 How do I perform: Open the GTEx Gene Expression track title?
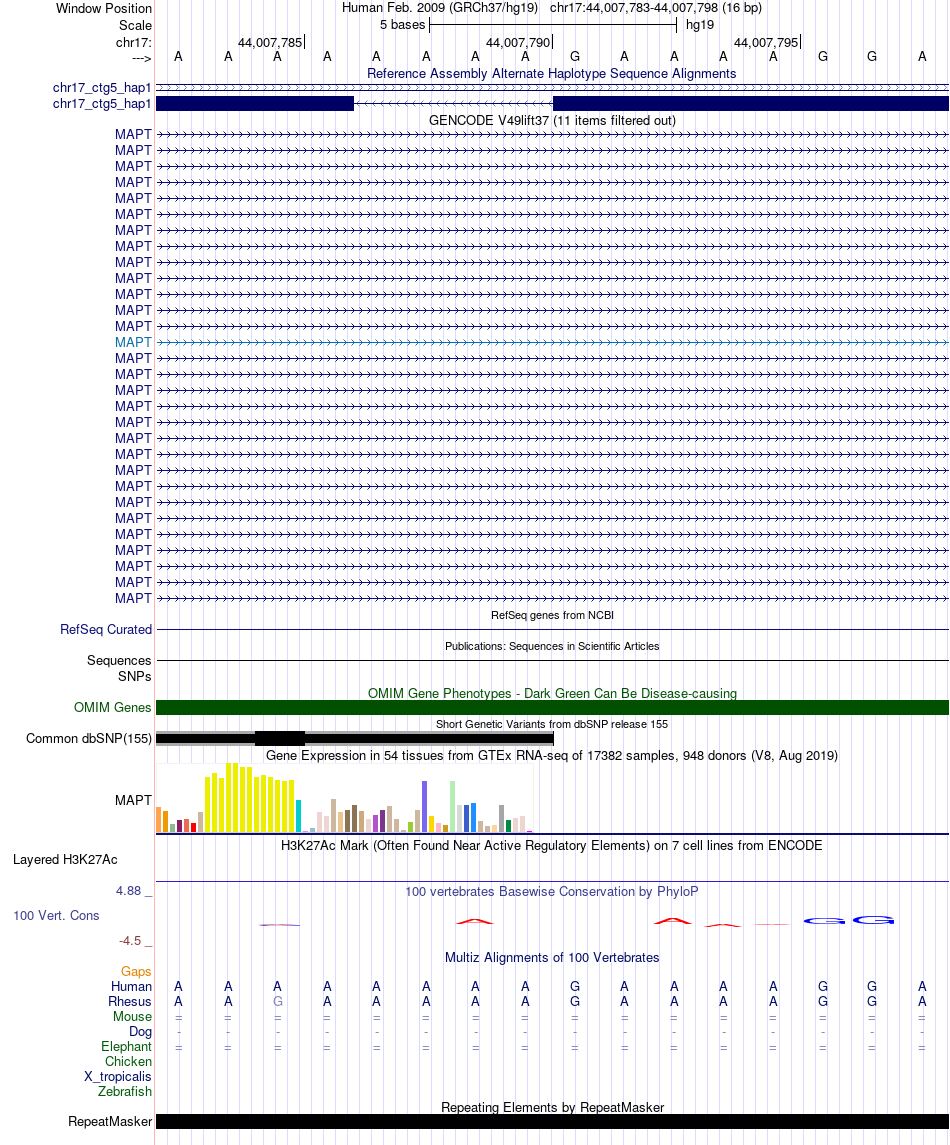tap(552, 756)
